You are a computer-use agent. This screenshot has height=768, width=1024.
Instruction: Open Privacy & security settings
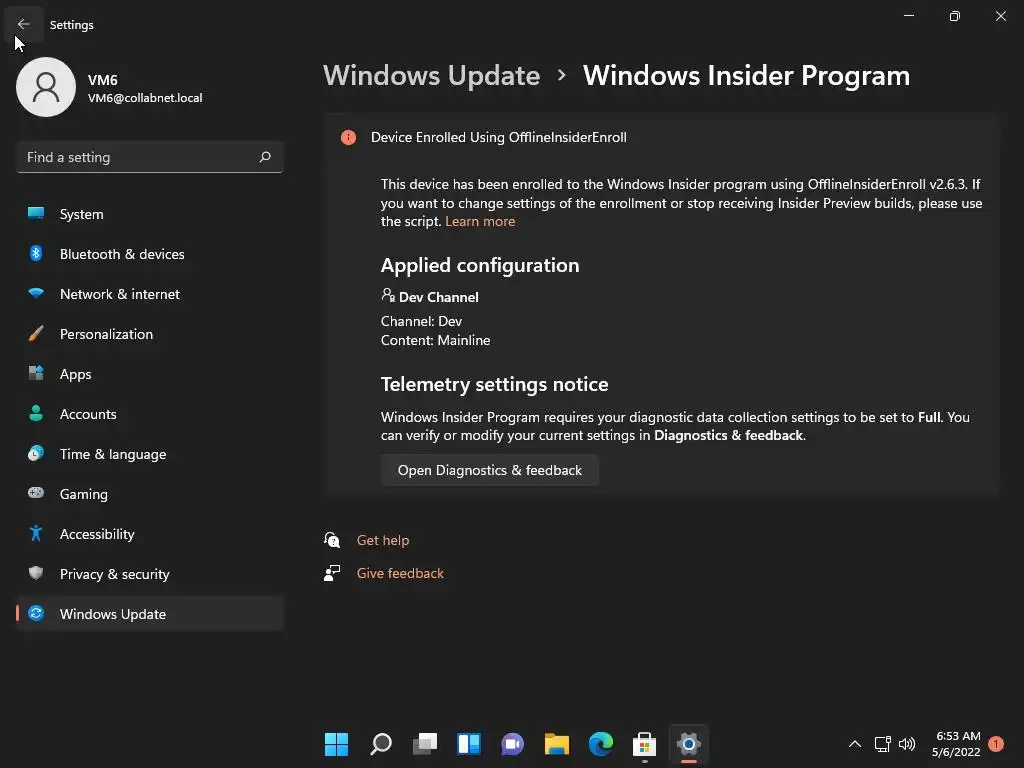tap(150, 574)
